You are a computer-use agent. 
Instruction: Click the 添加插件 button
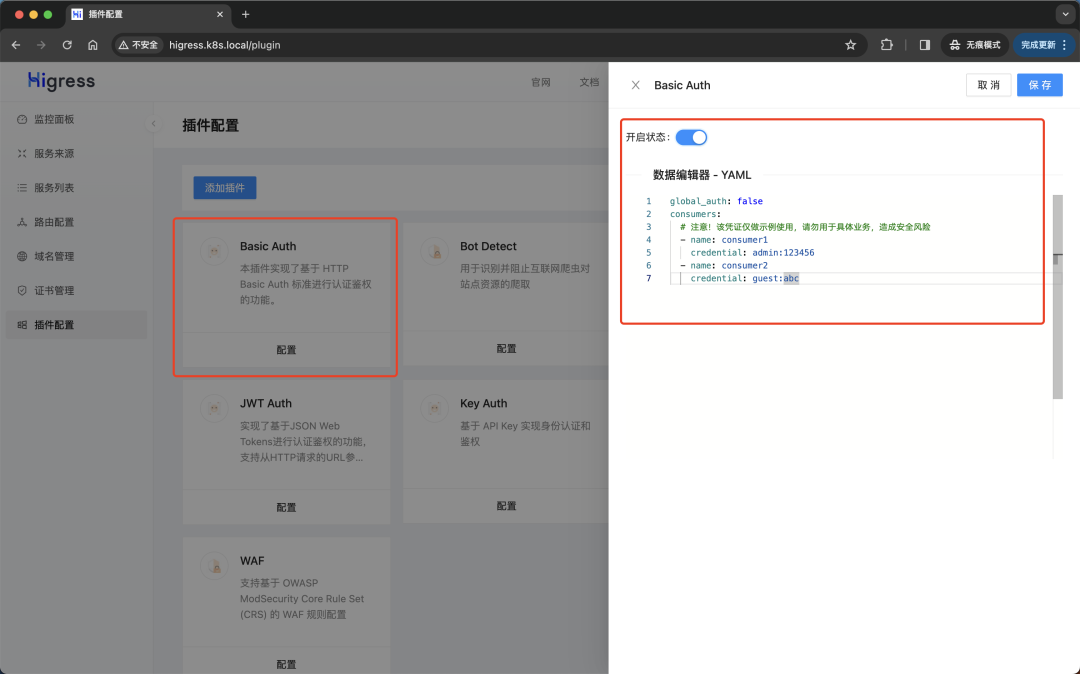click(225, 187)
